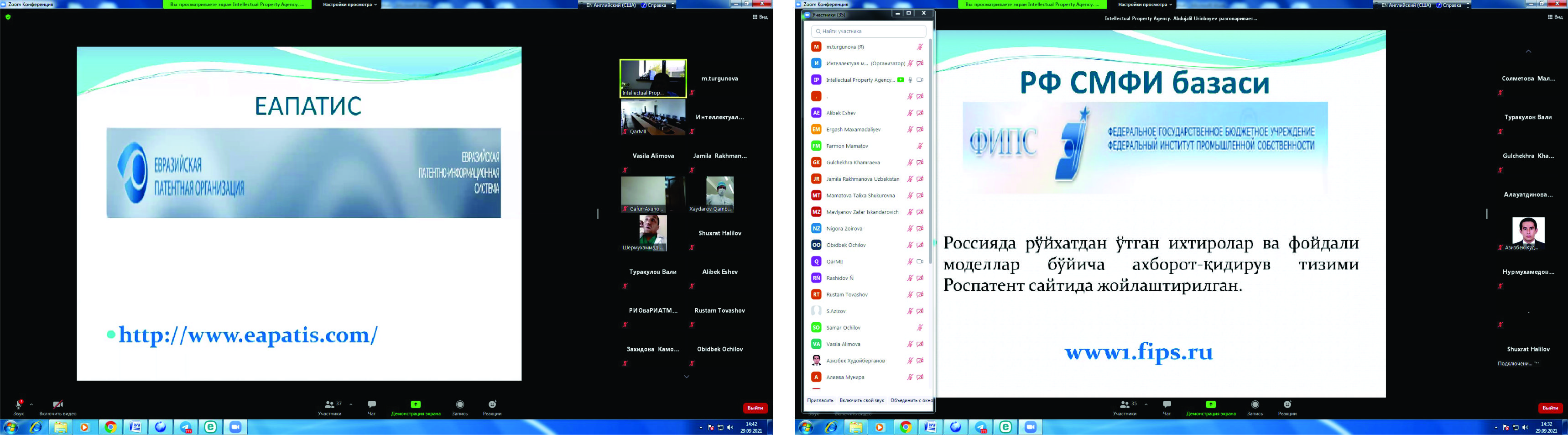Expand audio options arrow beside Звук
Image resolution: width=1568 pixels, height=435 pixels.
(31, 404)
